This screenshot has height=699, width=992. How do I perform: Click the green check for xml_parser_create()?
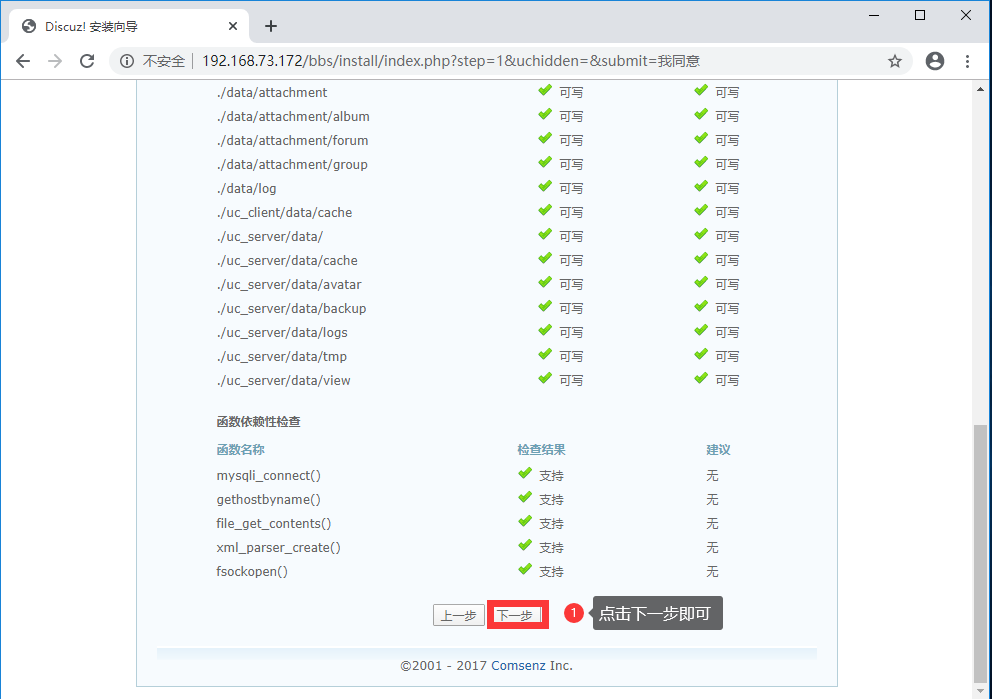point(525,545)
